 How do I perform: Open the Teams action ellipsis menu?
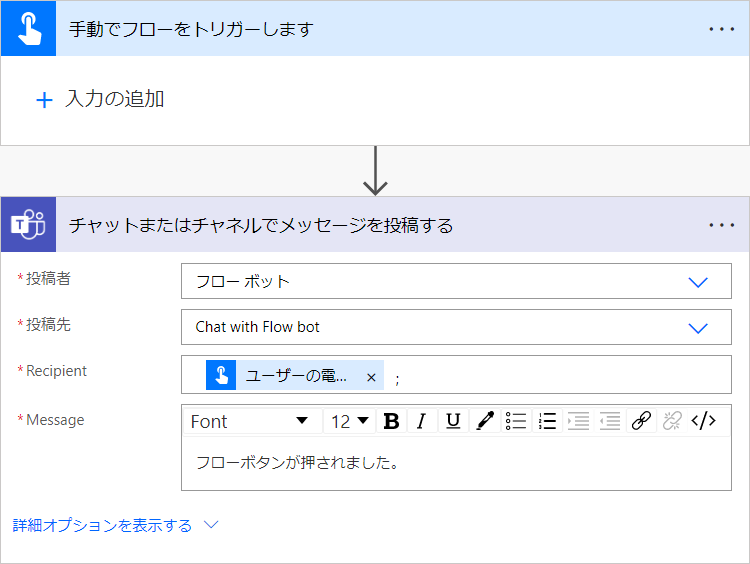pyautogui.click(x=722, y=225)
